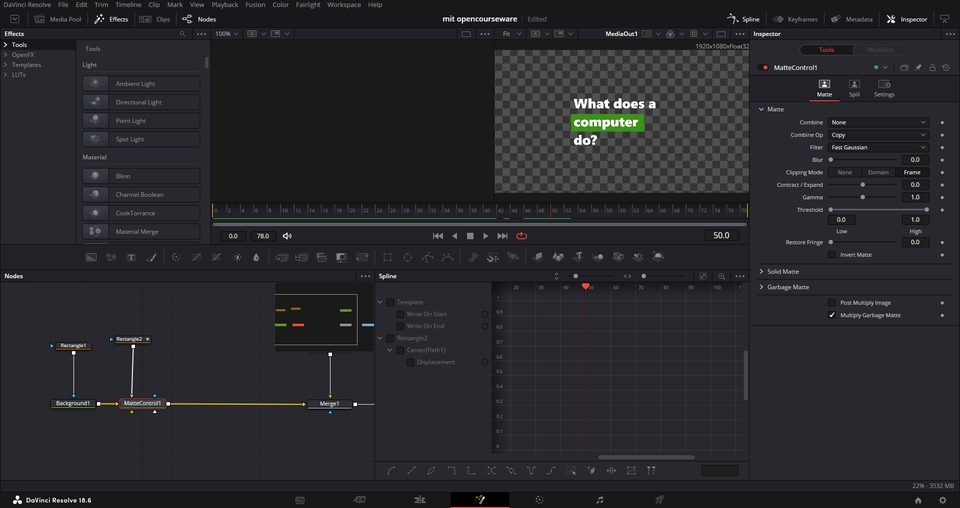960x508 pixels.
Task: Add a Brightness Contrast tool icon
Action: pyautogui.click(x=237, y=258)
